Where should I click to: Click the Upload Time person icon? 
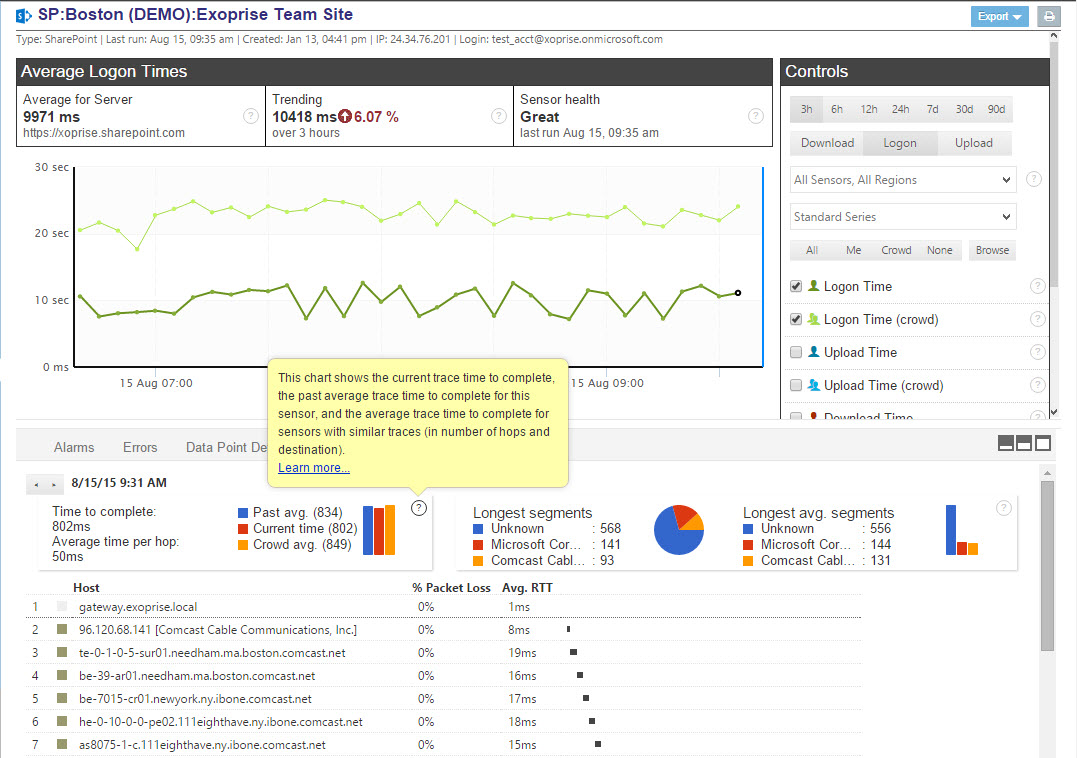pyautogui.click(x=814, y=352)
